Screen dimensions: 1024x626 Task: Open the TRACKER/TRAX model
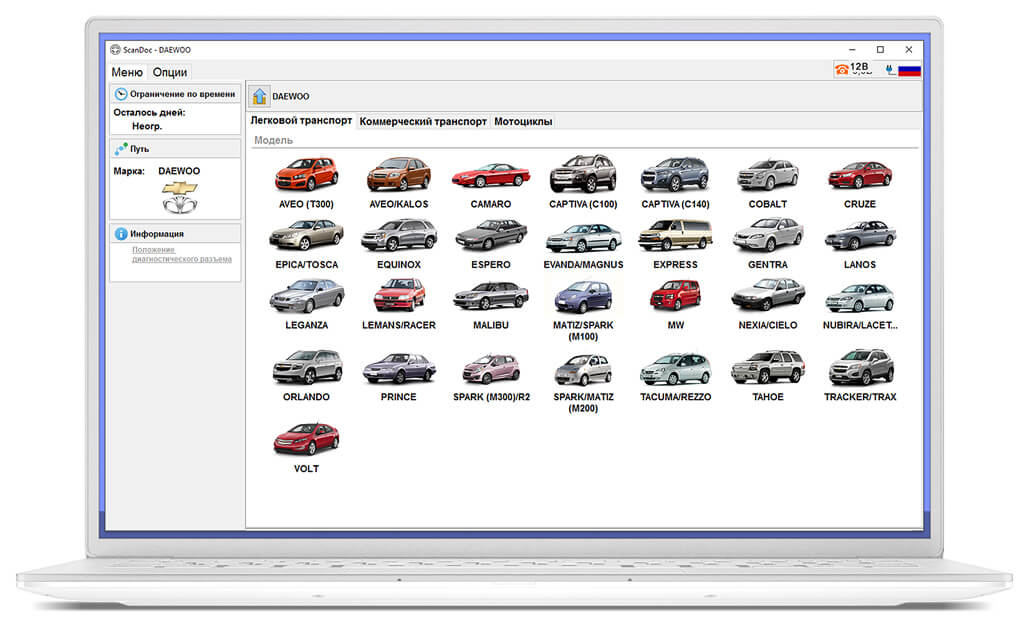(859, 376)
